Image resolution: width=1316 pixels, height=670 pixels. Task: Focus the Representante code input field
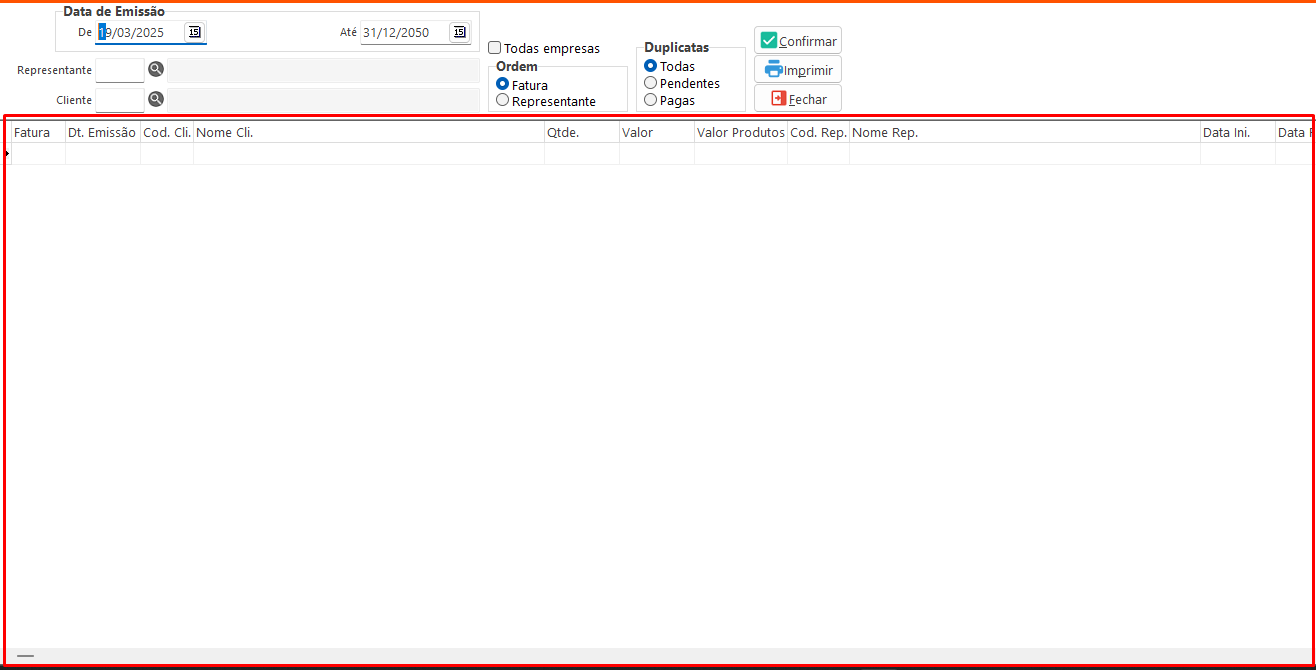(x=120, y=70)
